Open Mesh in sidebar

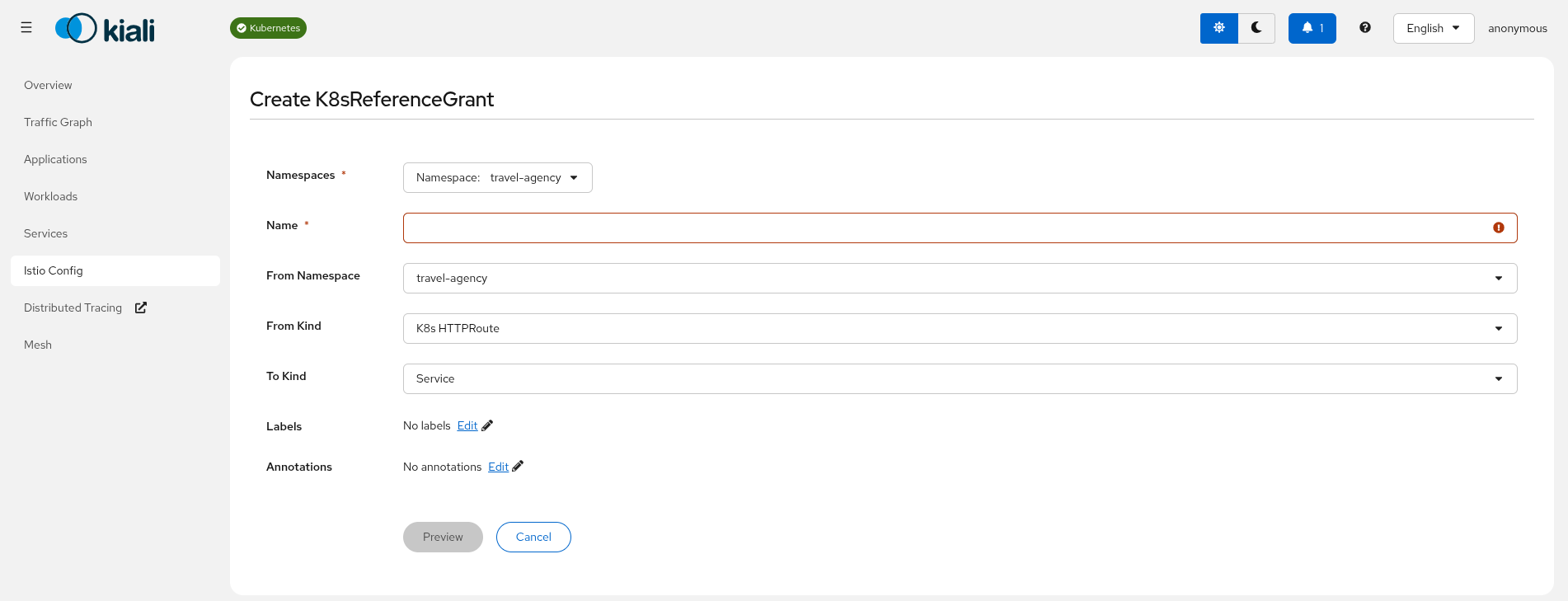[115, 345]
